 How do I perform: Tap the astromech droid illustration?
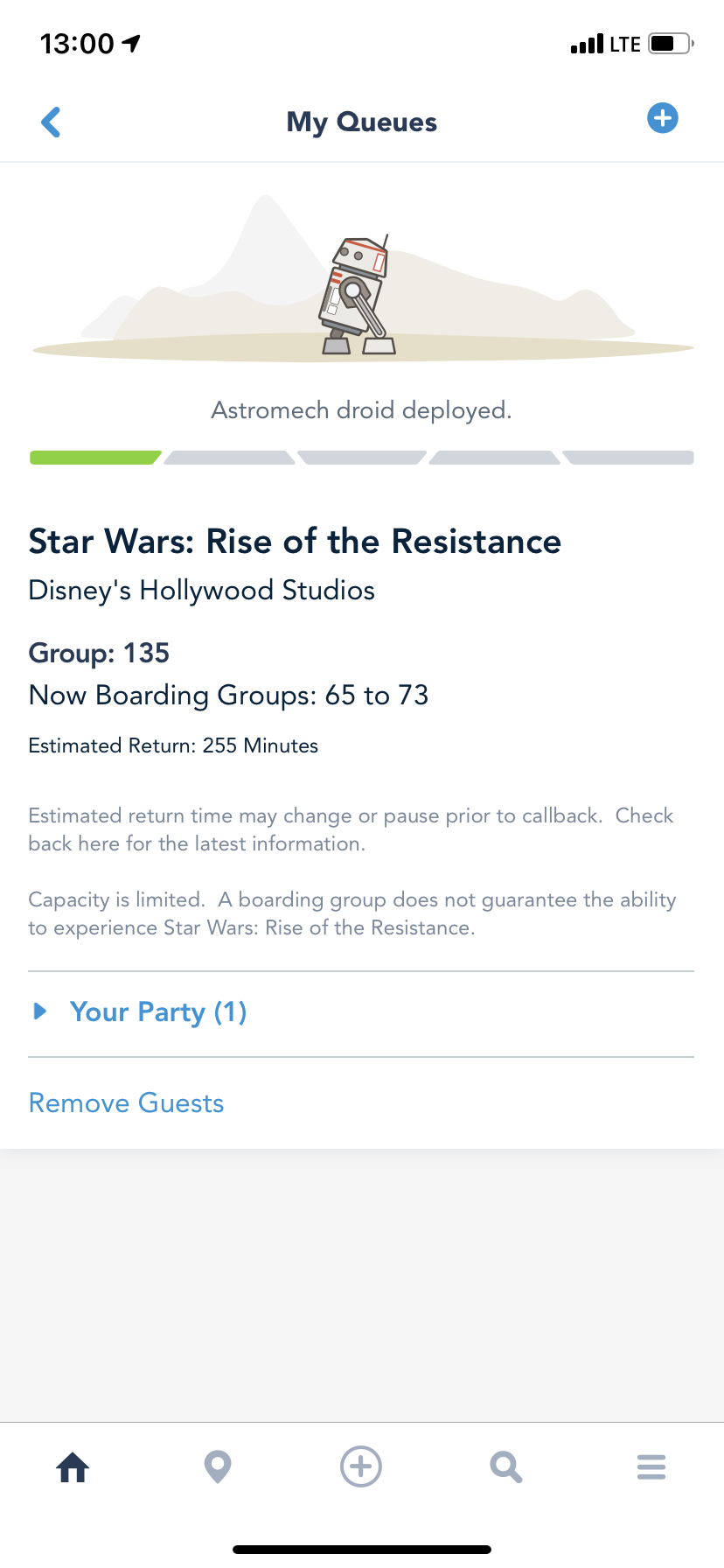click(x=357, y=296)
